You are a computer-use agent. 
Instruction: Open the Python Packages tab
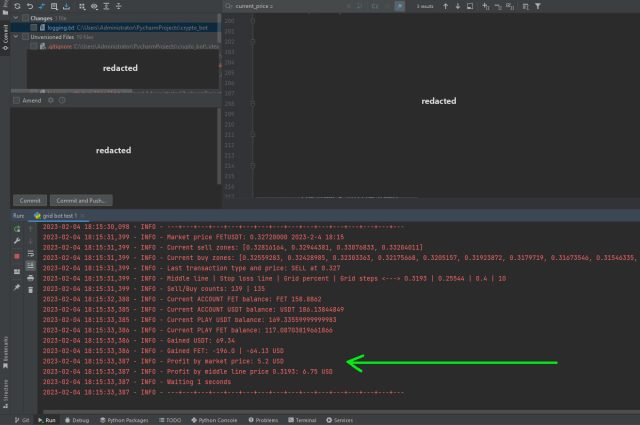tap(124, 420)
